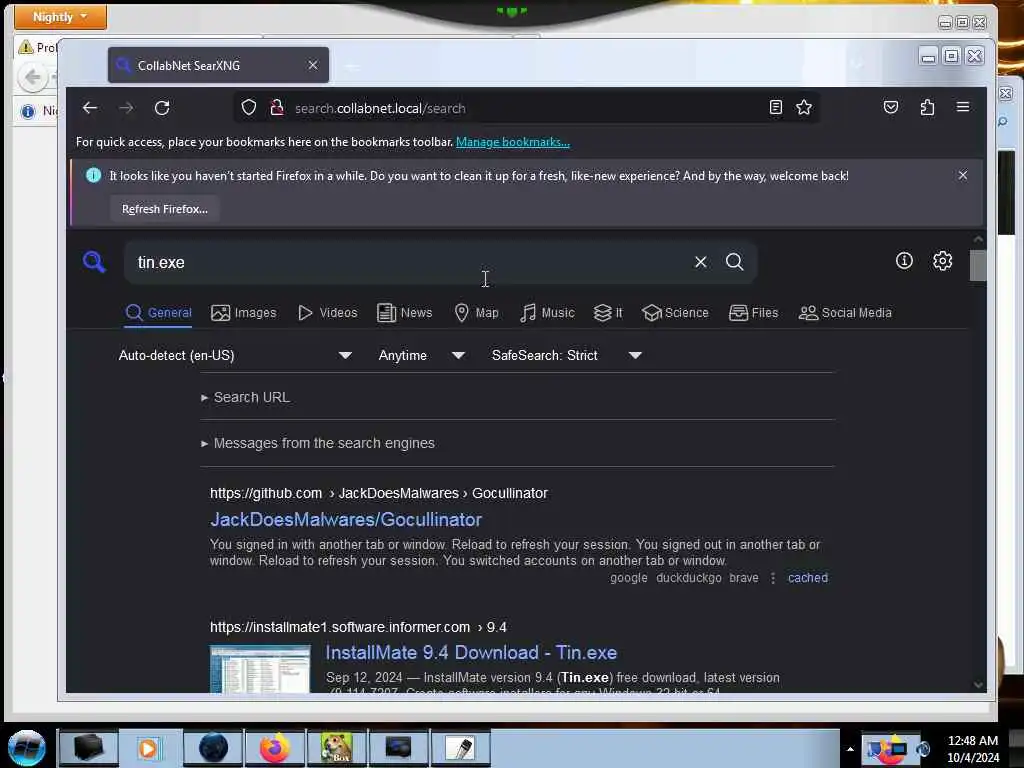Switch to the Videos category

[328, 313]
